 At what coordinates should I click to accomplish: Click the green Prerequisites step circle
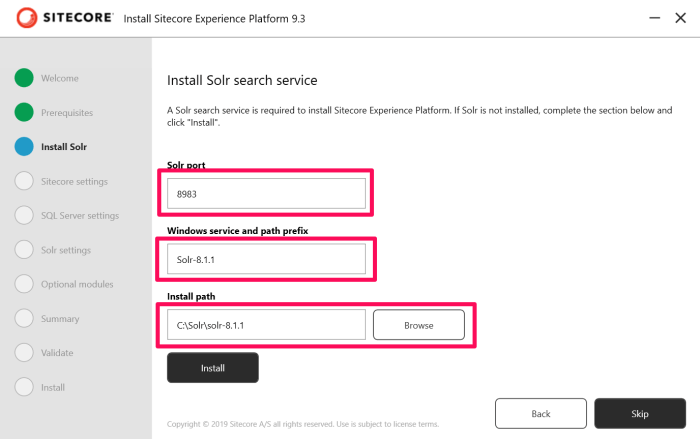click(x=24, y=112)
